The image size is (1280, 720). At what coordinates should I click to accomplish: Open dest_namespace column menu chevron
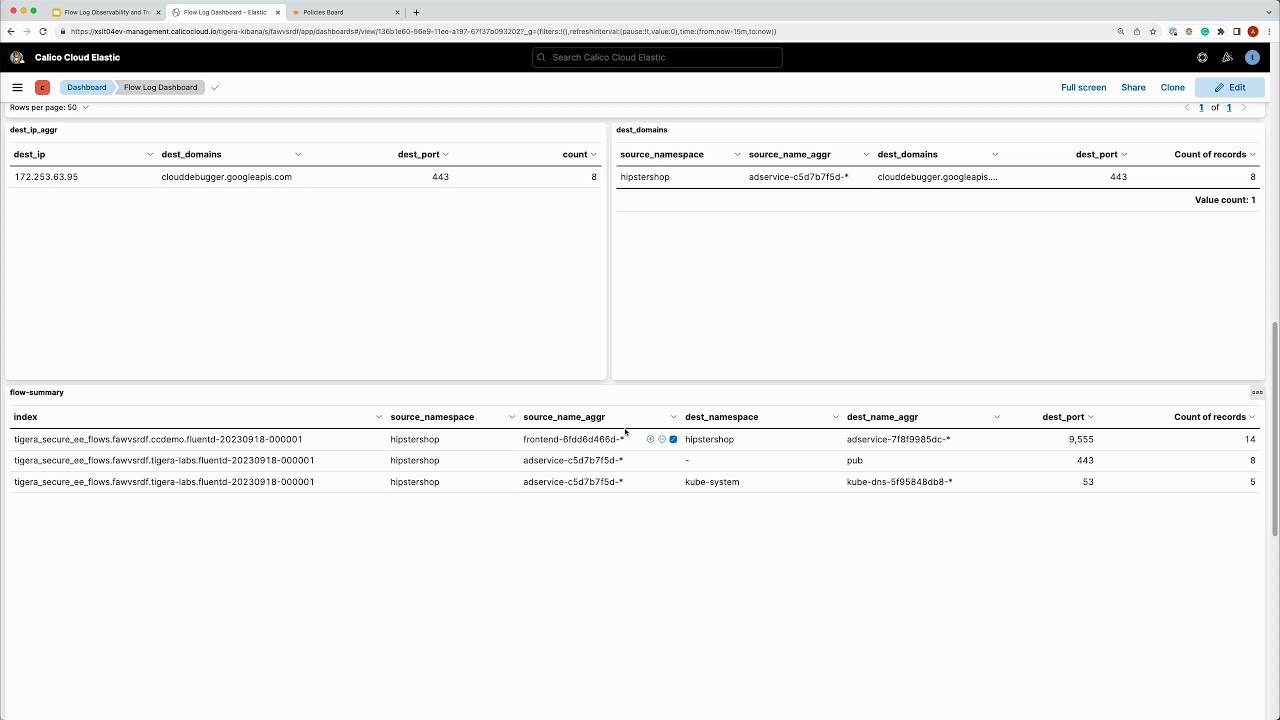pyautogui.click(x=835, y=417)
